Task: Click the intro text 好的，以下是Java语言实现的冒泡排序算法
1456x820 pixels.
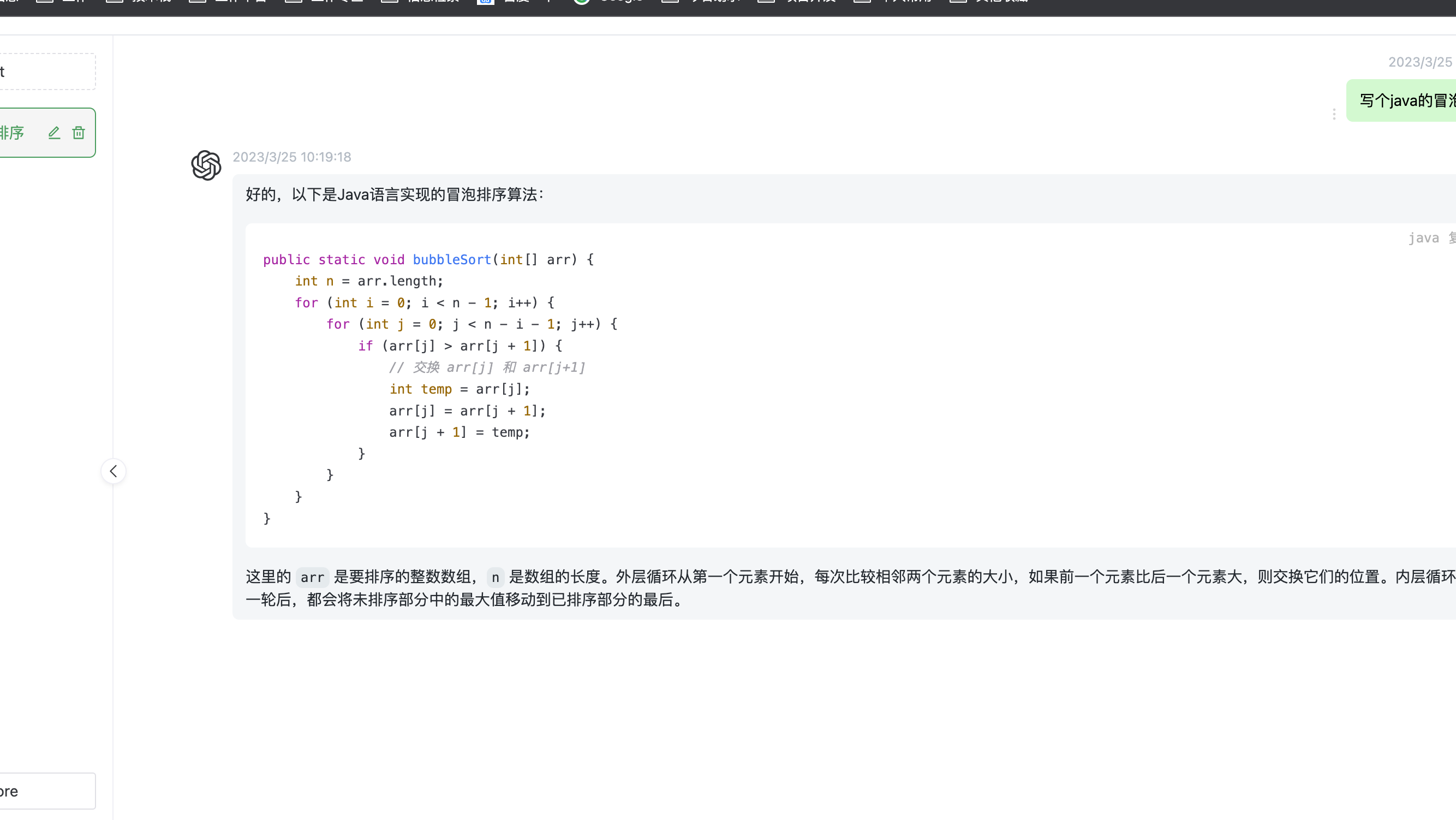Action: 395,194
